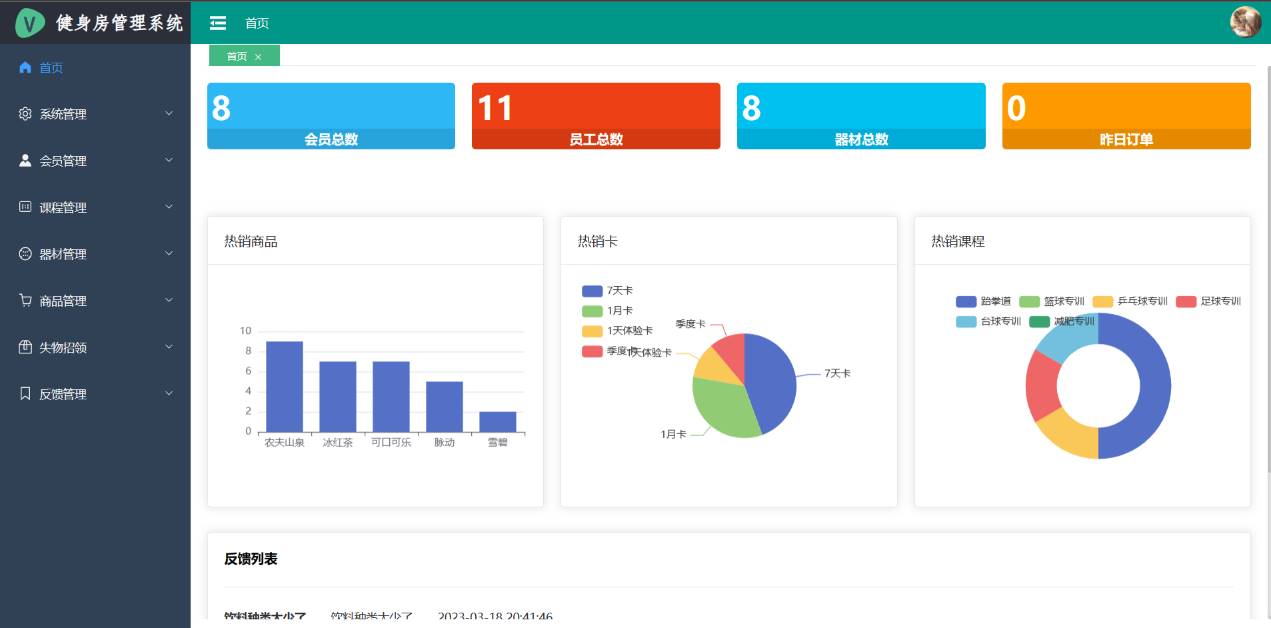Click the system management gear icon
Image resolution: width=1271 pixels, height=628 pixels.
26,114
